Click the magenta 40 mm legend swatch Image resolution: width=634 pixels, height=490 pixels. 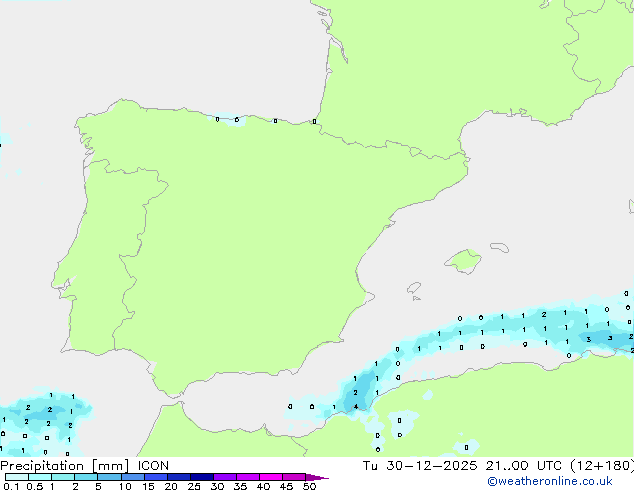pyautogui.click(x=271, y=477)
